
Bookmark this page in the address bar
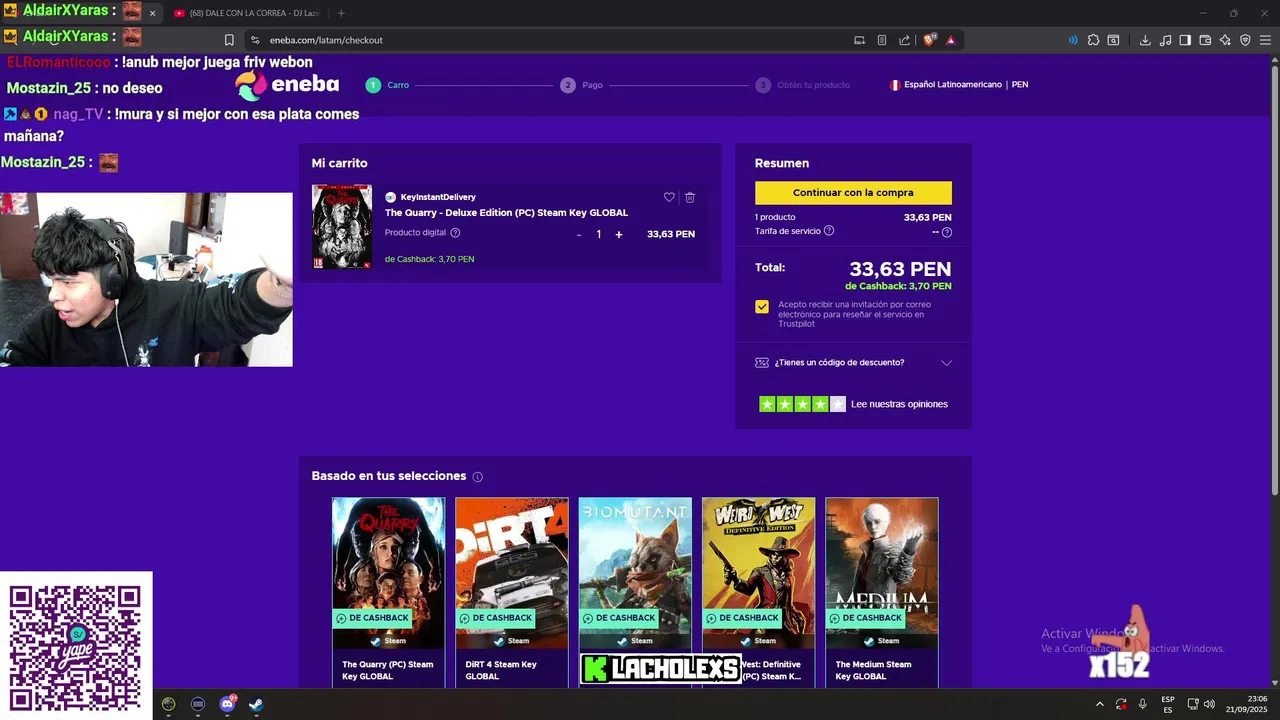(229, 40)
